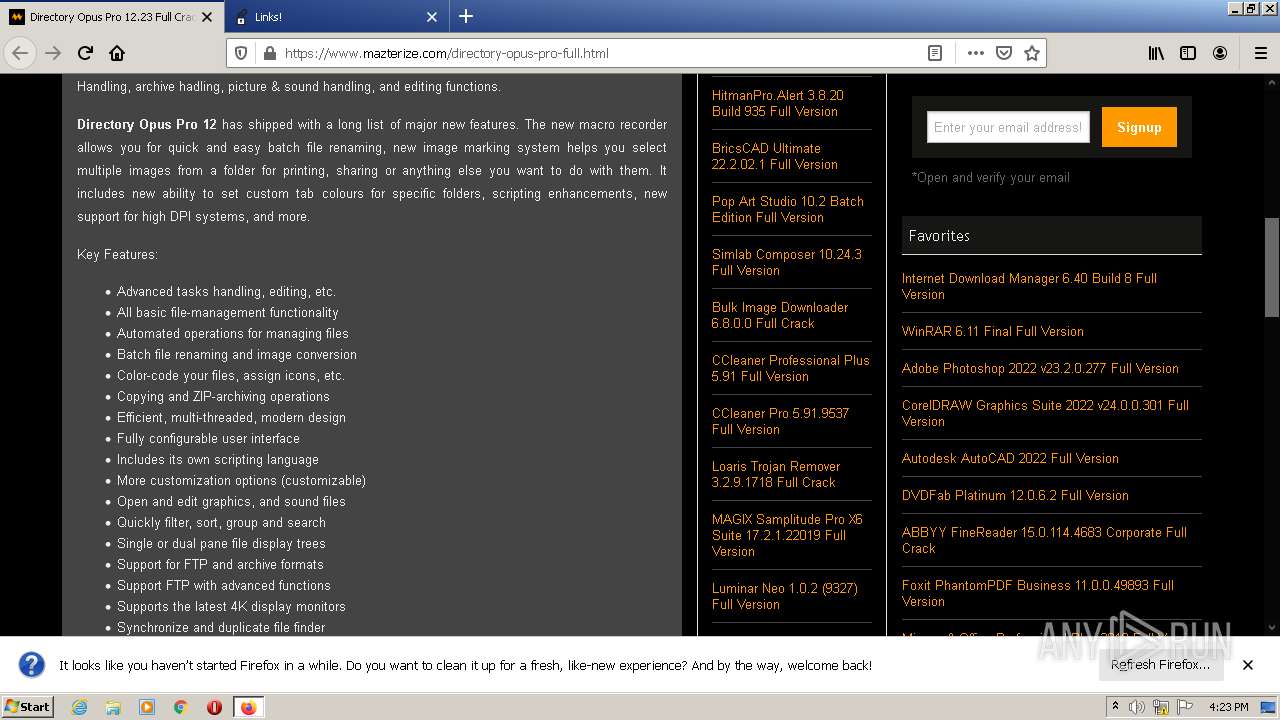The image size is (1280, 720).
Task: Open BricsCAD Ultimate 22.2.02.1 link
Action: 775,156
